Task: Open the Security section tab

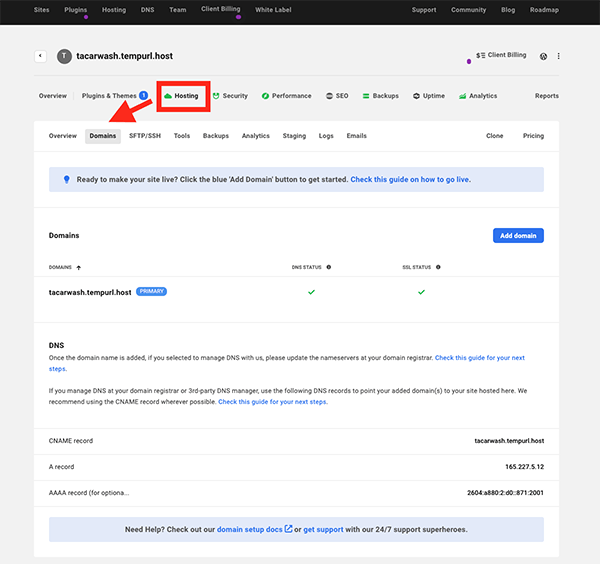Action: tap(230, 96)
